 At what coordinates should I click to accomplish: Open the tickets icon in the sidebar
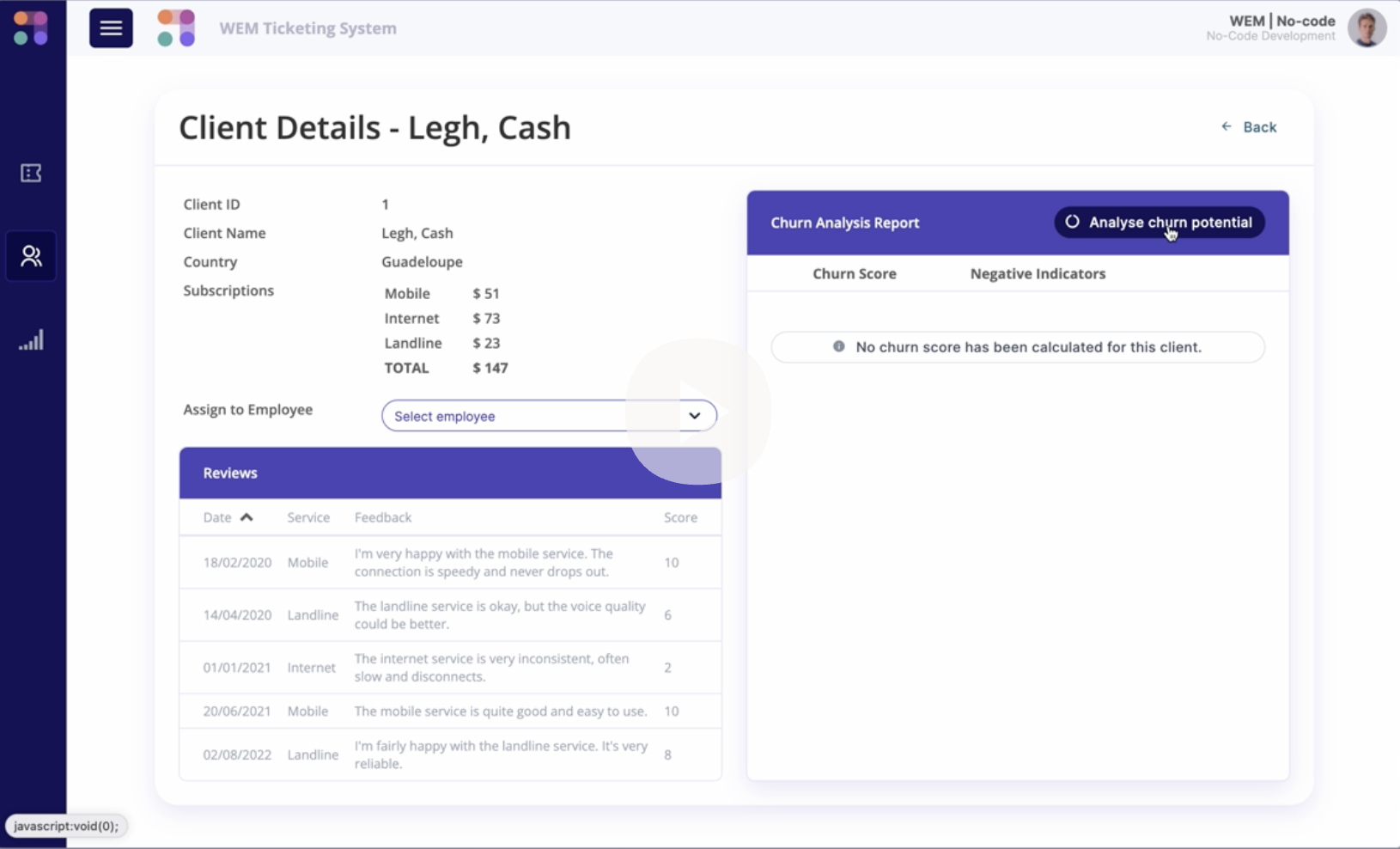(x=31, y=174)
